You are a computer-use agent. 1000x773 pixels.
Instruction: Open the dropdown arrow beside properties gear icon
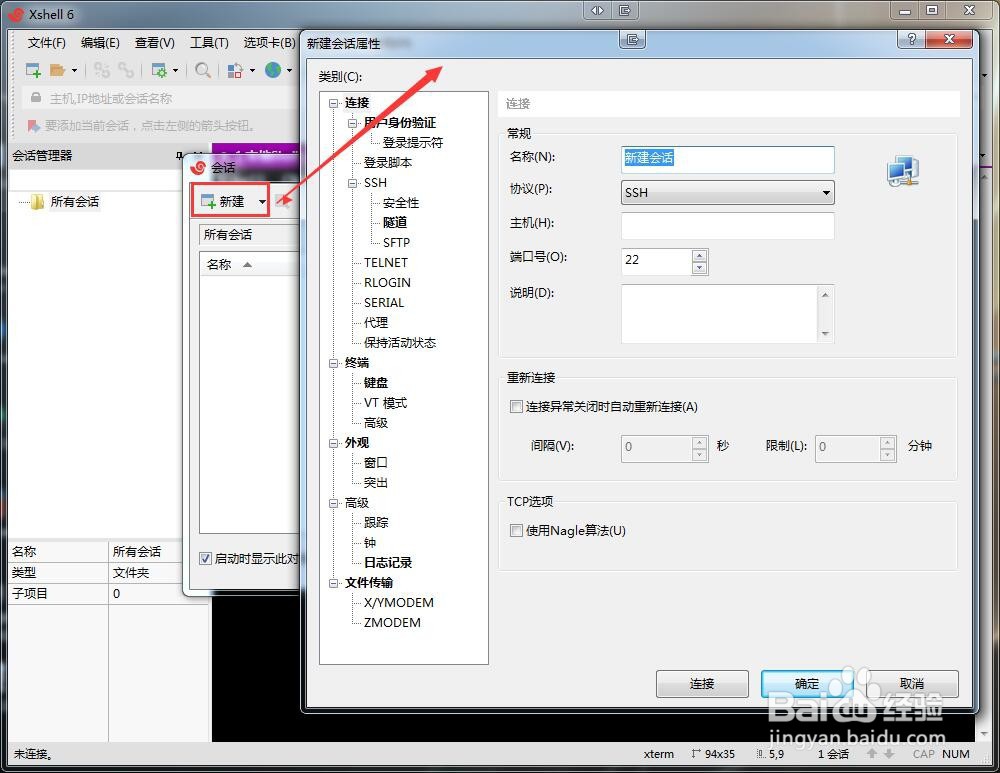(175, 70)
